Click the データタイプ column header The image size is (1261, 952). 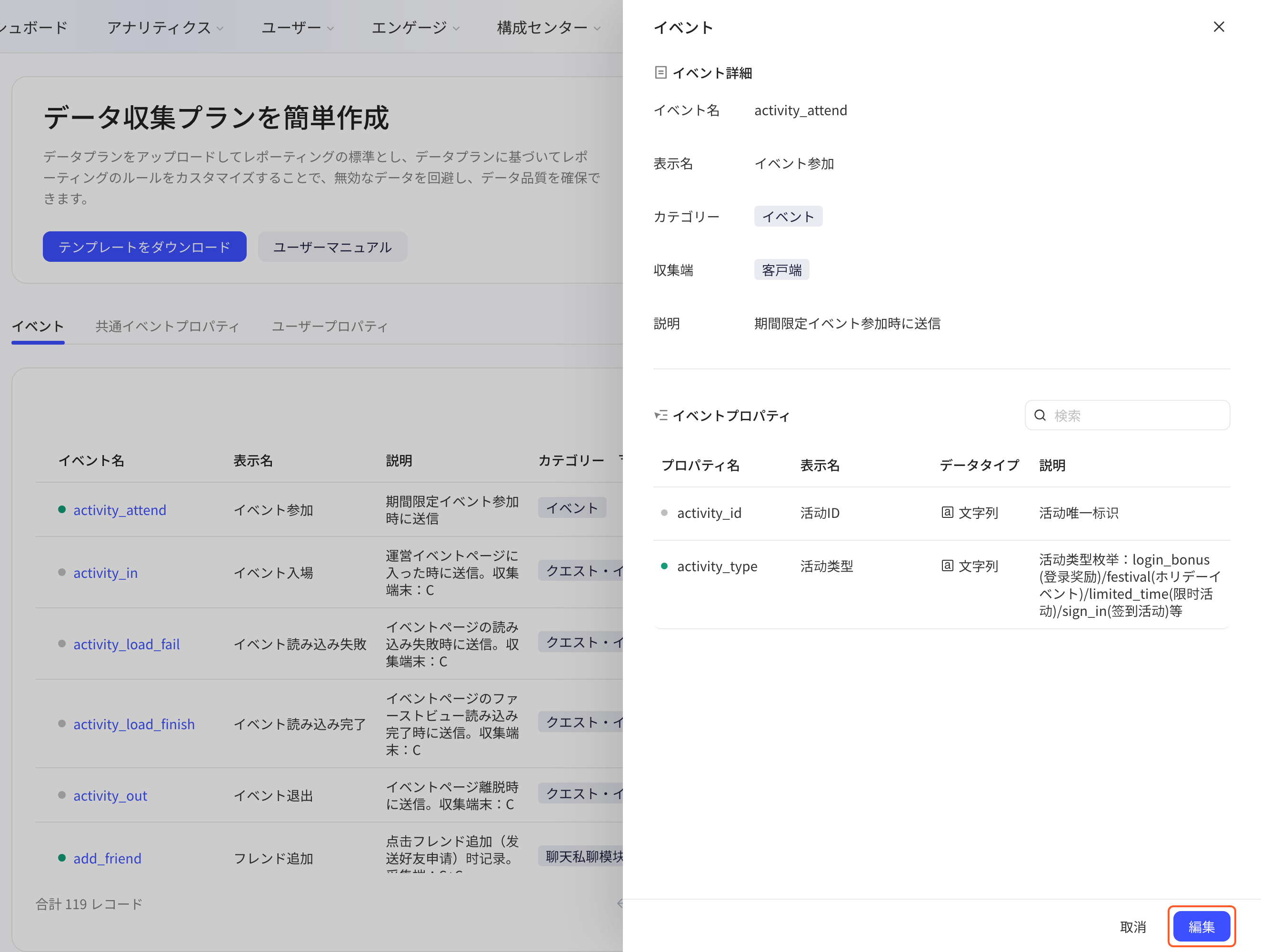(x=979, y=465)
